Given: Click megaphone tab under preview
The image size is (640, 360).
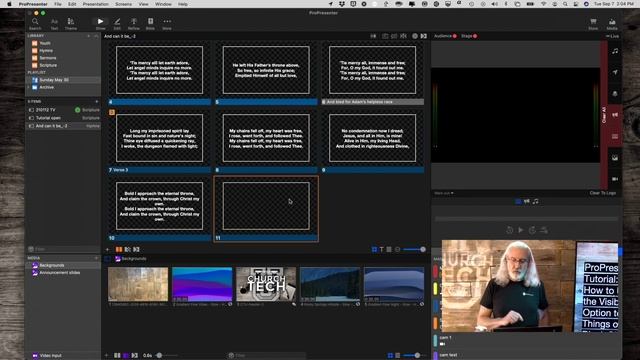Looking at the screenshot, I should [527, 201].
